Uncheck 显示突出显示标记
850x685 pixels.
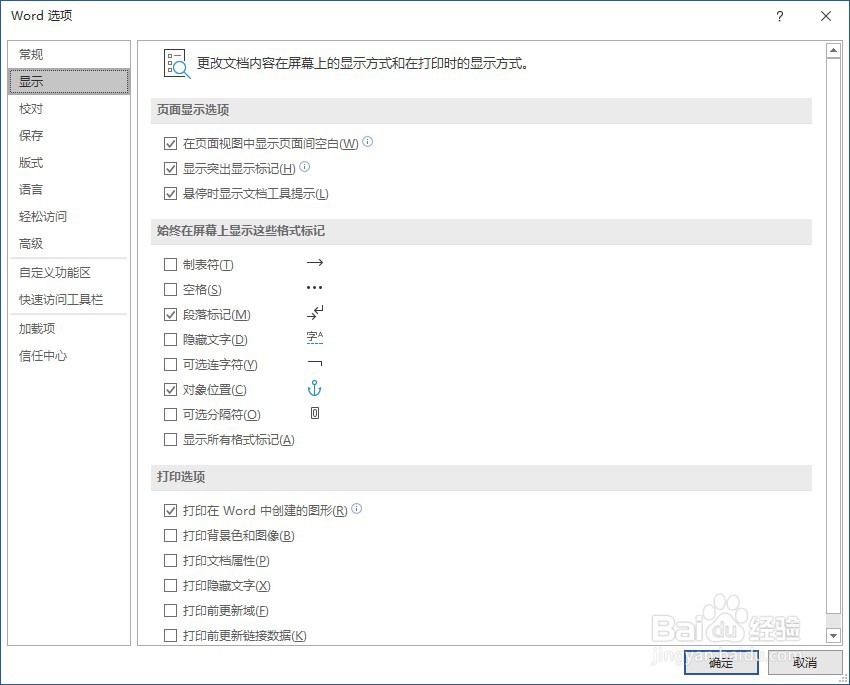click(x=171, y=167)
